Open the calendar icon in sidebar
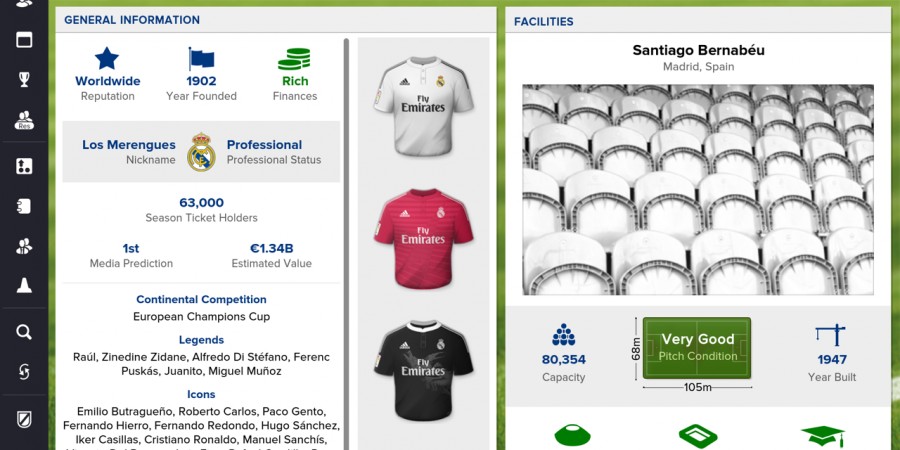Viewport: 900px width, 450px height. (x=24, y=40)
